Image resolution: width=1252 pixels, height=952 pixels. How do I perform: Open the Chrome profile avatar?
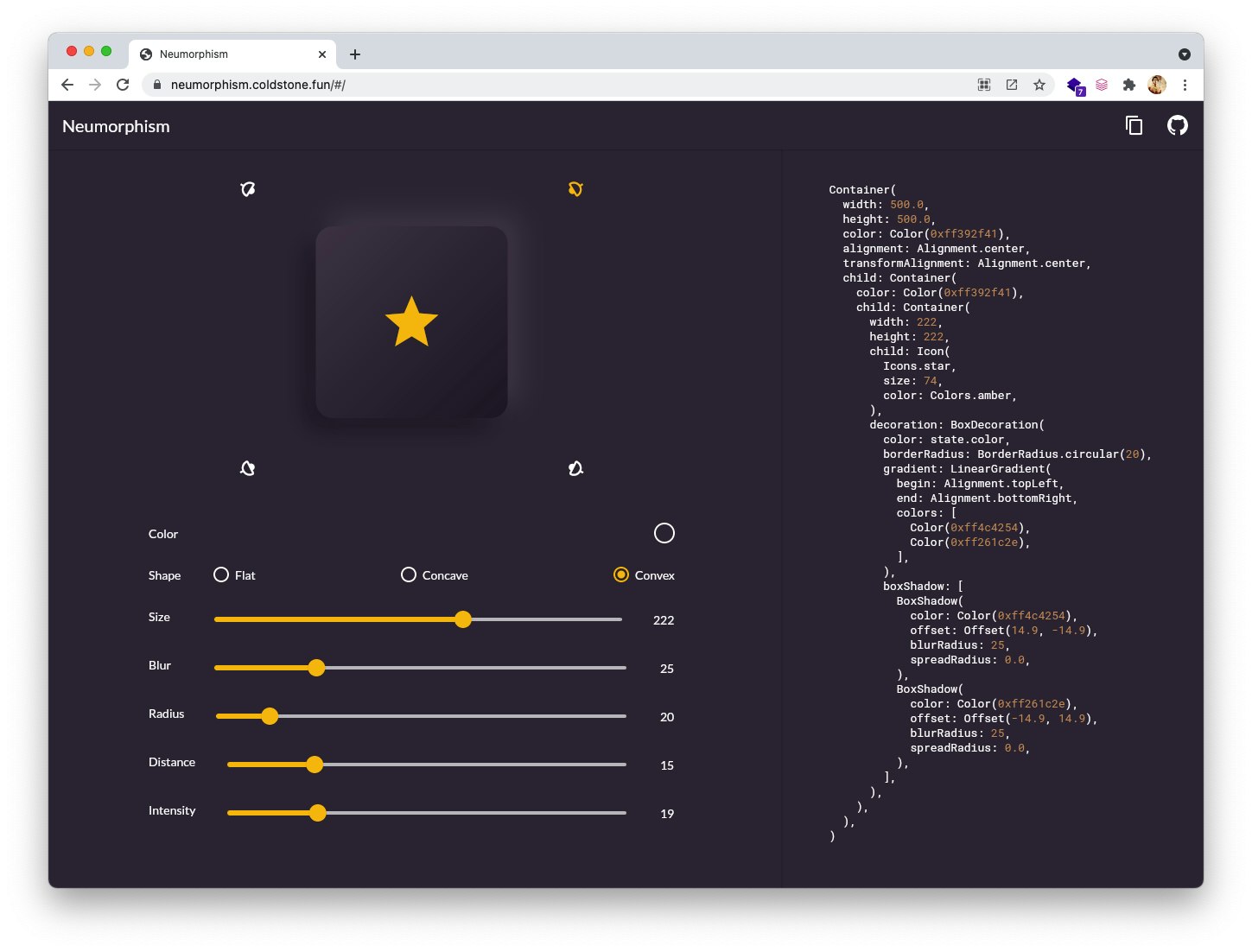(x=1157, y=85)
